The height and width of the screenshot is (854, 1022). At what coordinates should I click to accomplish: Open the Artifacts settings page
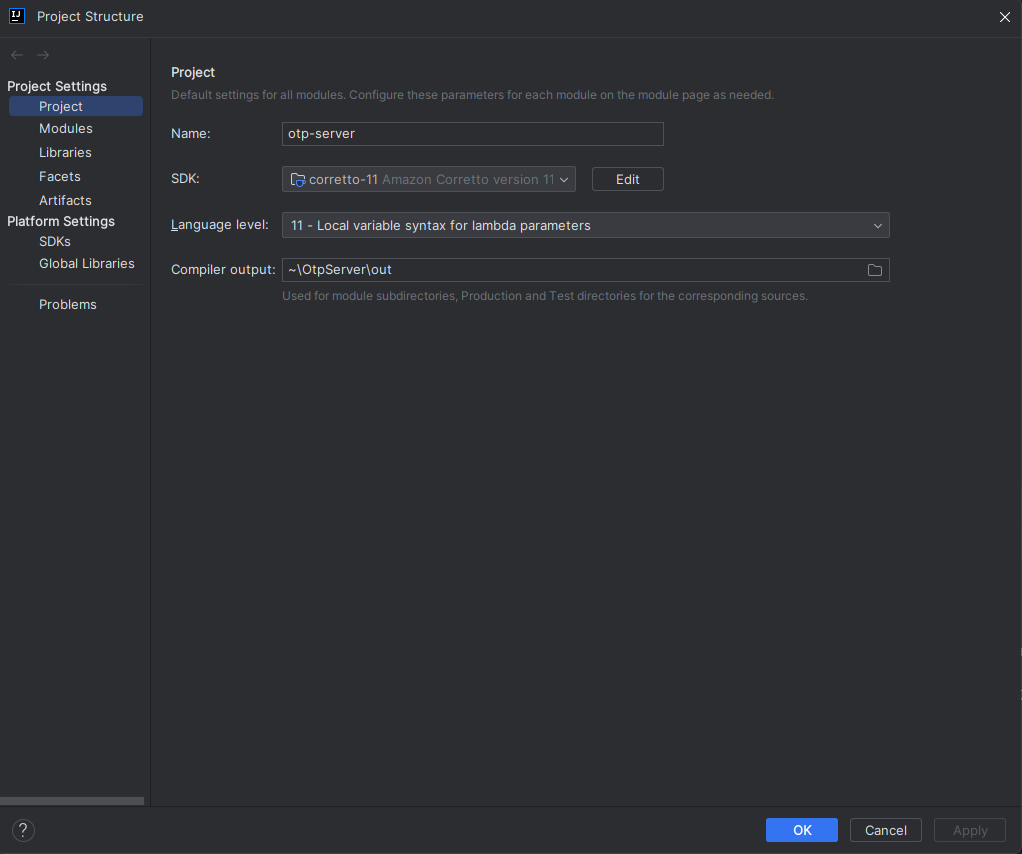65,201
